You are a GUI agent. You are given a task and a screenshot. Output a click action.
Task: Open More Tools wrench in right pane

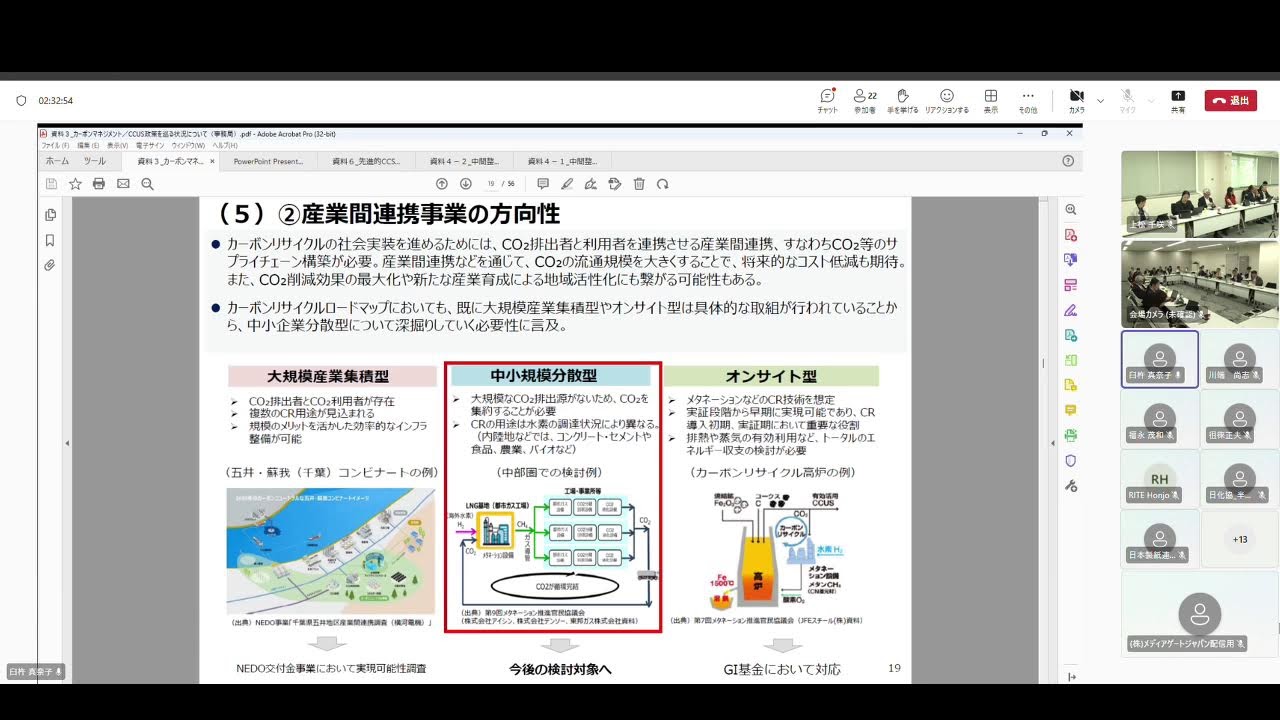coord(1071,486)
